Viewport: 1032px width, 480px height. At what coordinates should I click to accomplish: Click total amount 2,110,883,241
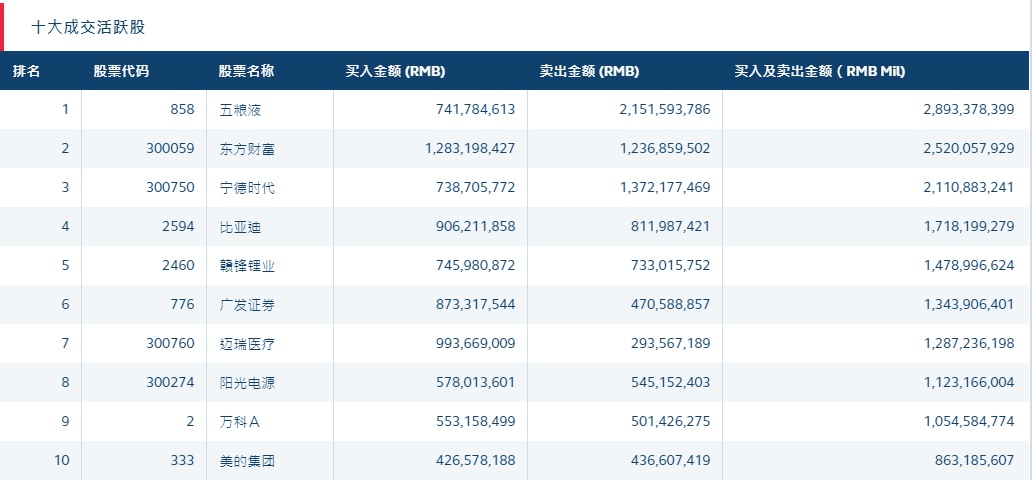[969, 187]
